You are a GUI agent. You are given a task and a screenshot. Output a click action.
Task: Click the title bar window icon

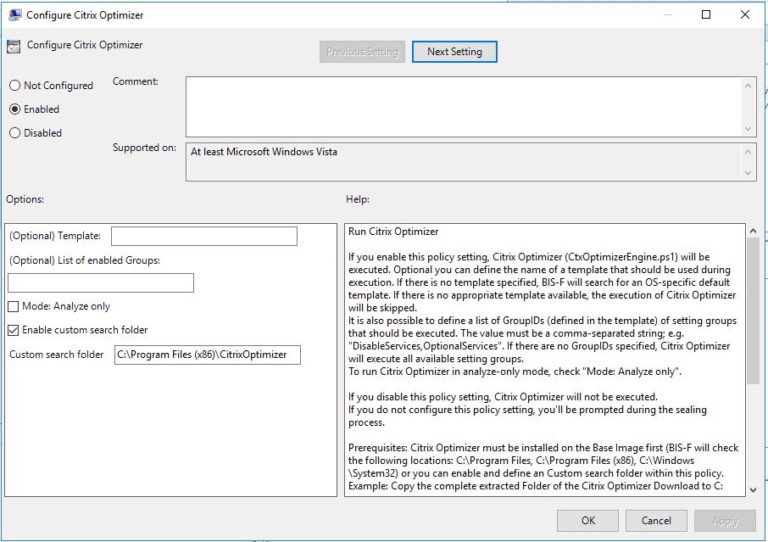pos(15,15)
